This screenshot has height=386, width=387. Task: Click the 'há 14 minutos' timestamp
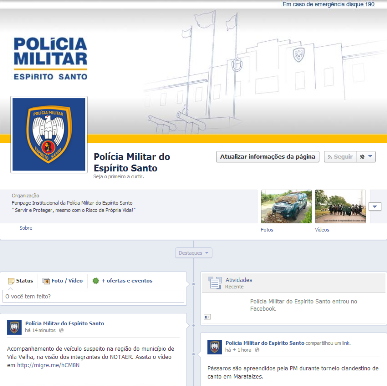(x=41, y=330)
